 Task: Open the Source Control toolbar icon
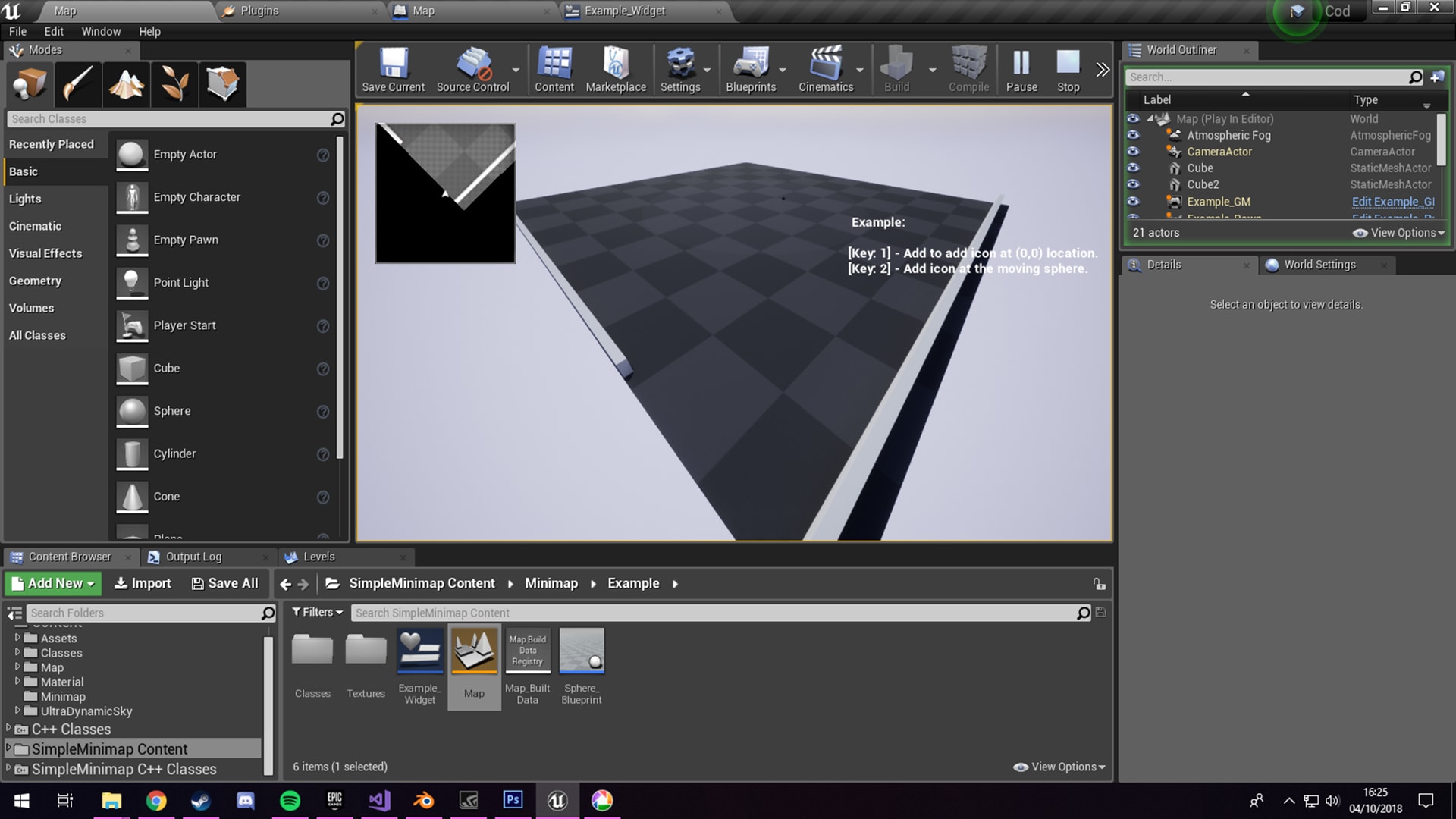472,70
